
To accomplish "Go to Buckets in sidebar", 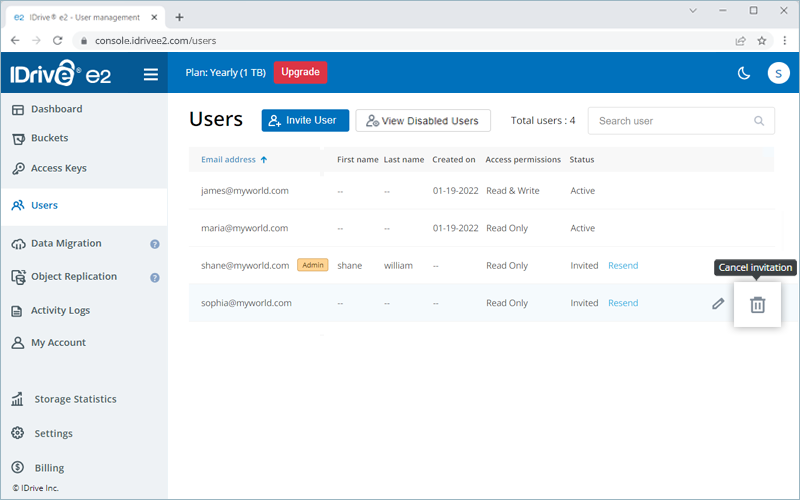I will [49, 138].
